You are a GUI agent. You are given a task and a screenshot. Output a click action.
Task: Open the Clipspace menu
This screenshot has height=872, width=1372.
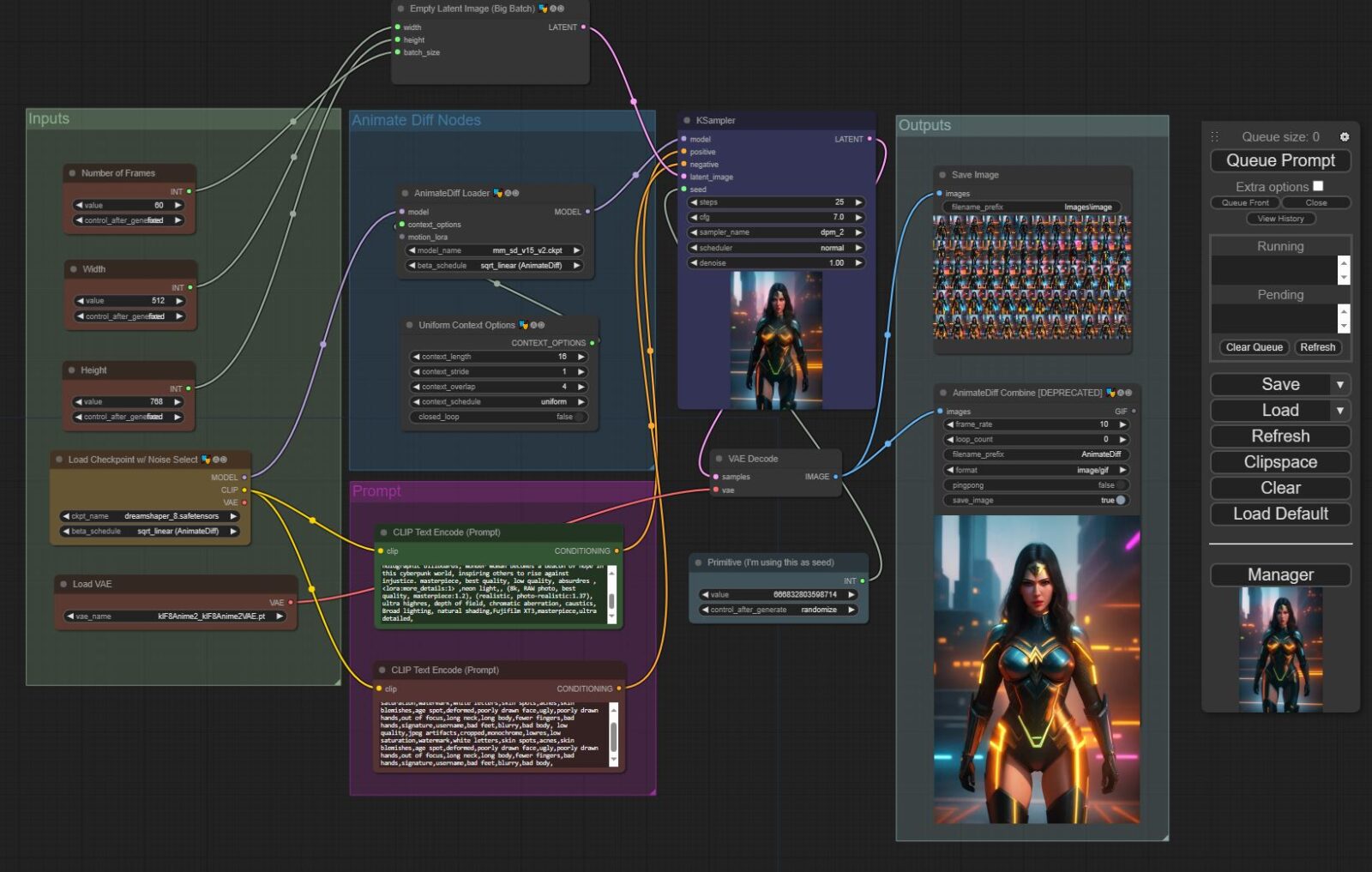click(x=1279, y=462)
